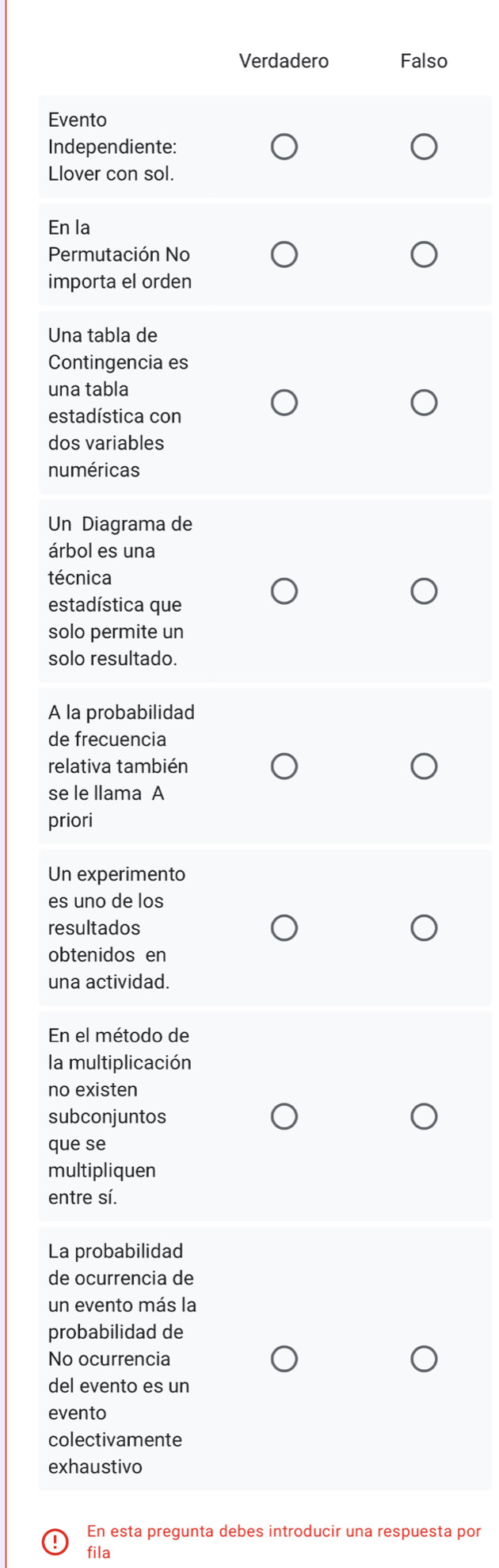The height and width of the screenshot is (1568, 499).
Task: Pick Falso for Diagrama de árbol row
Action: (x=424, y=591)
